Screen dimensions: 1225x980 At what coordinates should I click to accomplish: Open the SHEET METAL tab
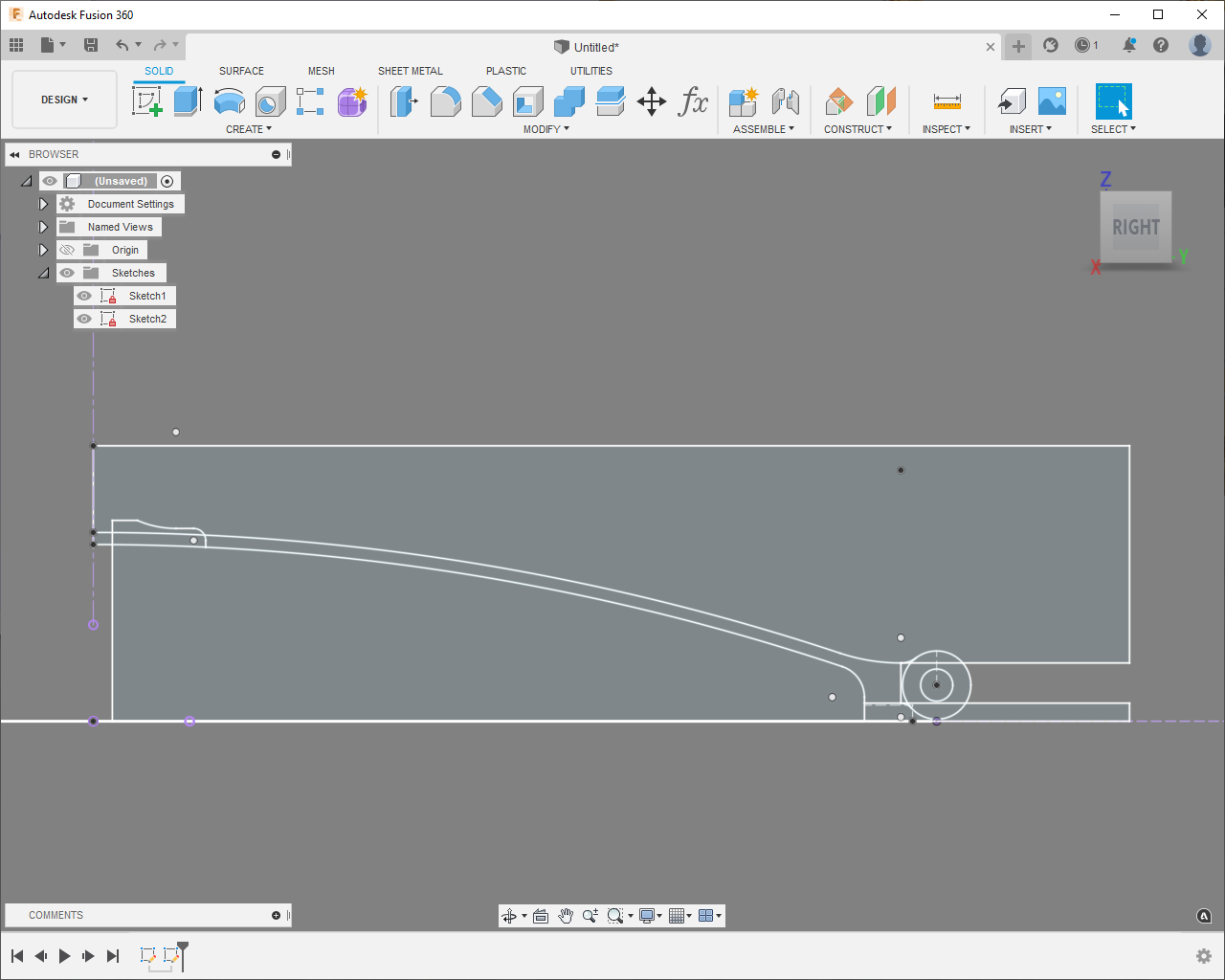(410, 71)
